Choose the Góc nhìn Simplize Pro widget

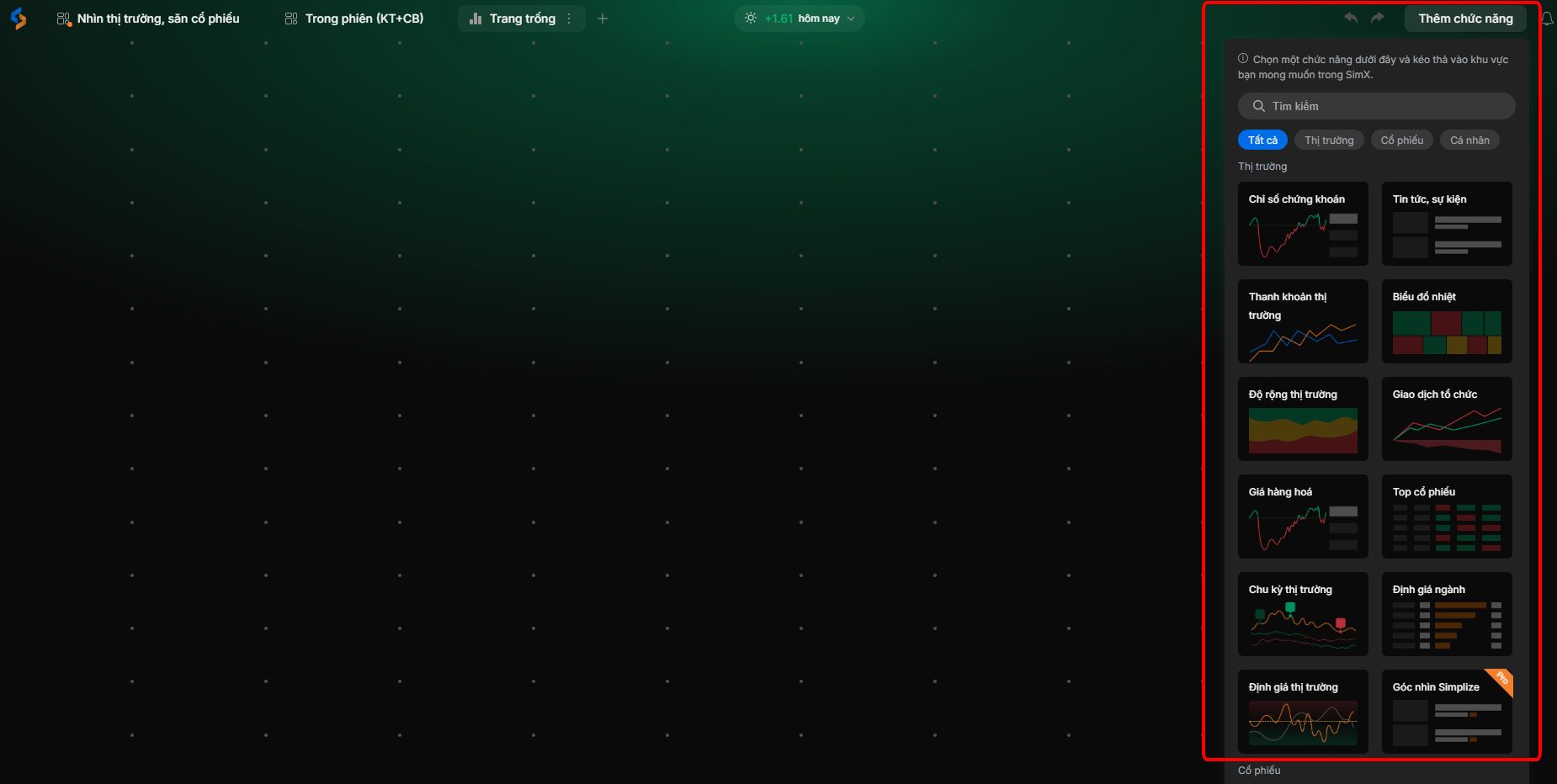click(1447, 712)
